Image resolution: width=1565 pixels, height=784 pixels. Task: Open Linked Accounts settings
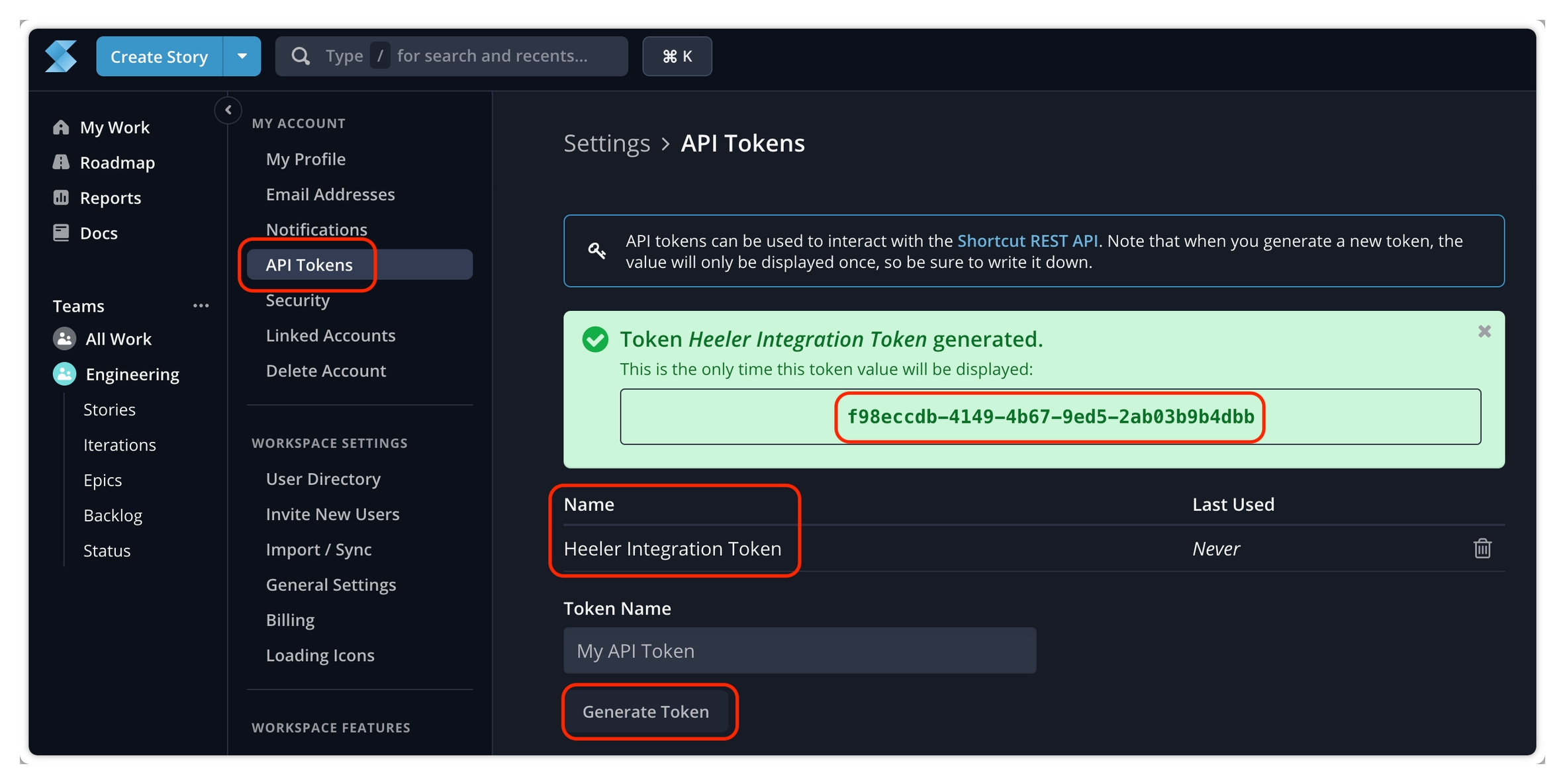click(330, 335)
